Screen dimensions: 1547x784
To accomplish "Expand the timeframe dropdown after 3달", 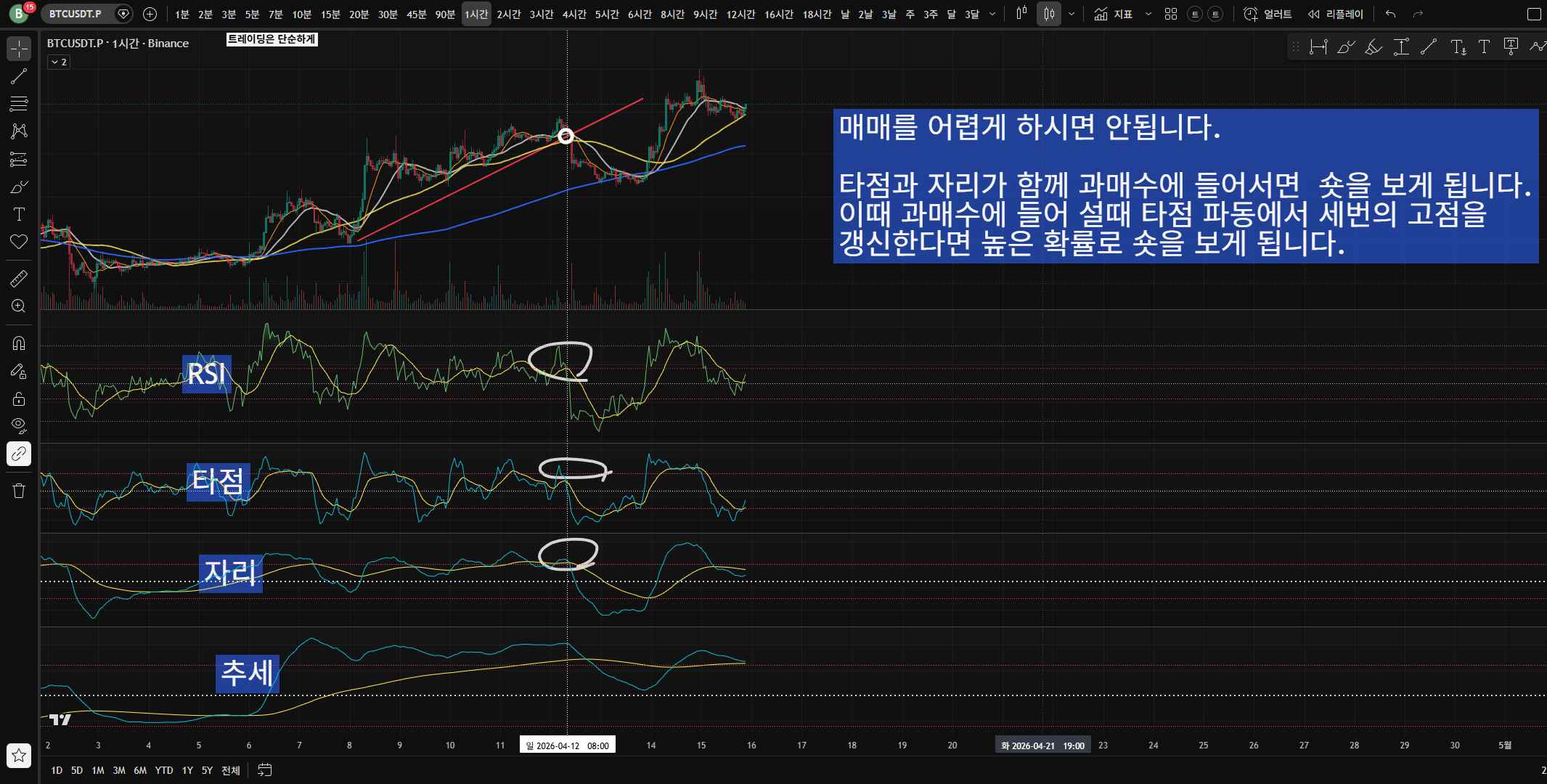I will pyautogui.click(x=992, y=13).
